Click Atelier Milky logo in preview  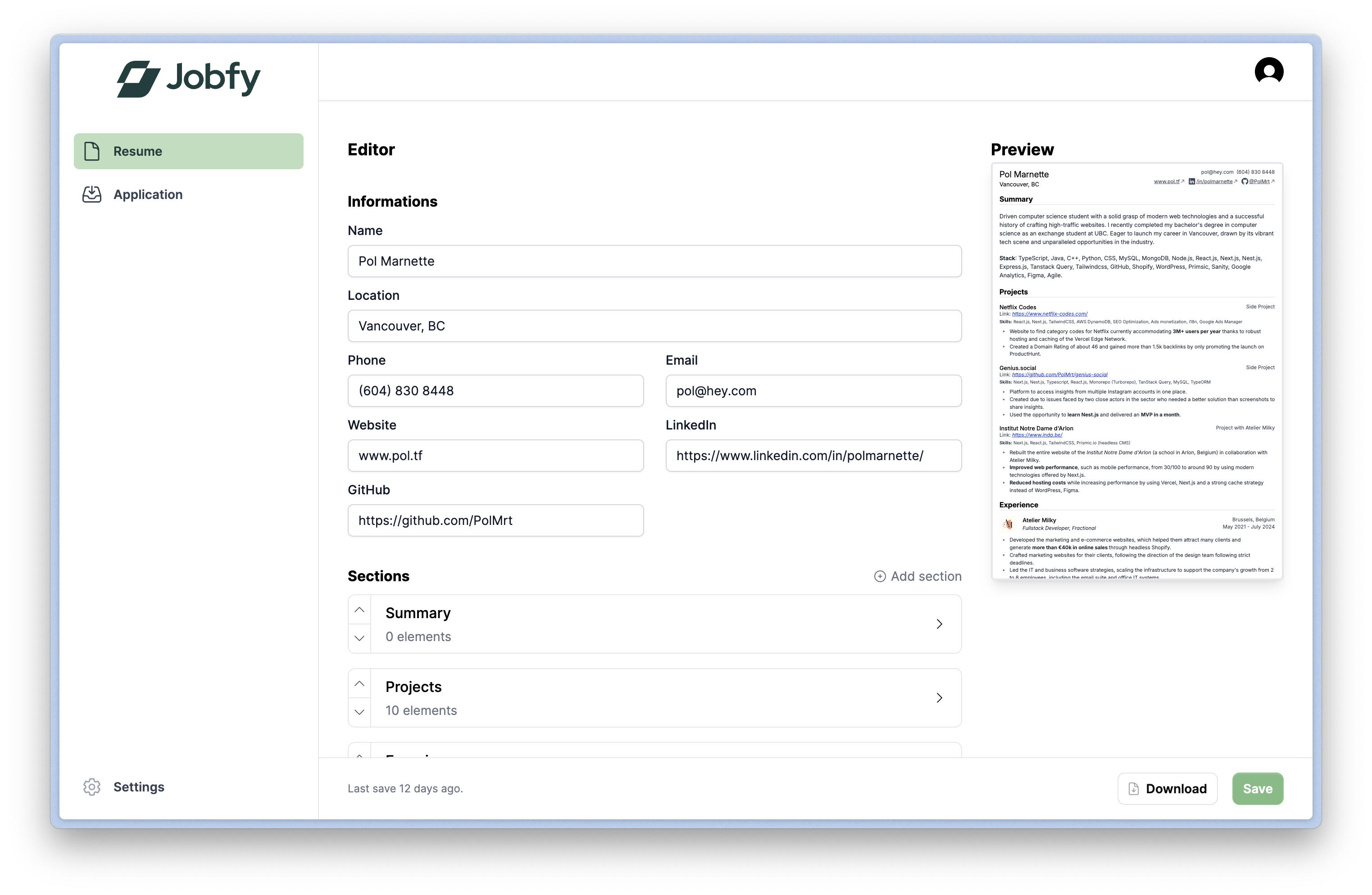1008,524
